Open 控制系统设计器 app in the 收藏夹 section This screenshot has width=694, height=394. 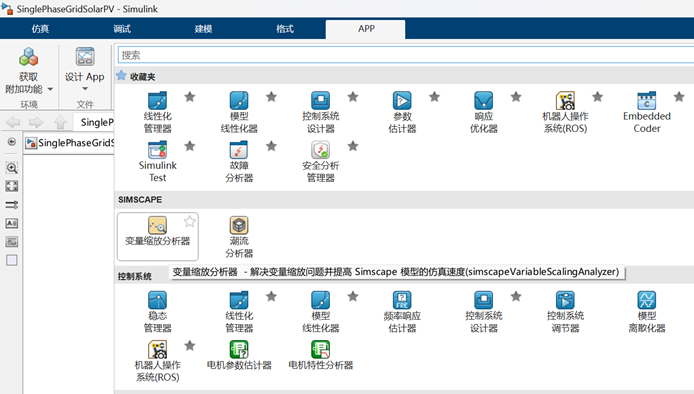(320, 112)
